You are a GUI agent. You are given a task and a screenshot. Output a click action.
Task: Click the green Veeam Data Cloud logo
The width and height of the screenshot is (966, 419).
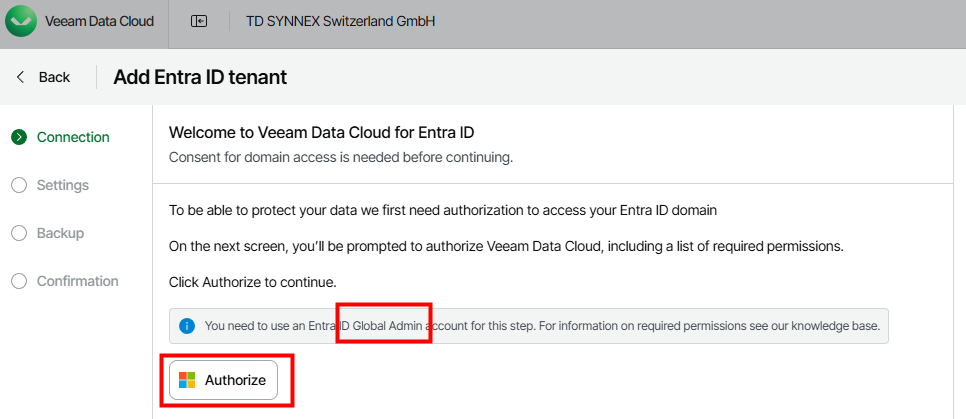click(x=22, y=21)
